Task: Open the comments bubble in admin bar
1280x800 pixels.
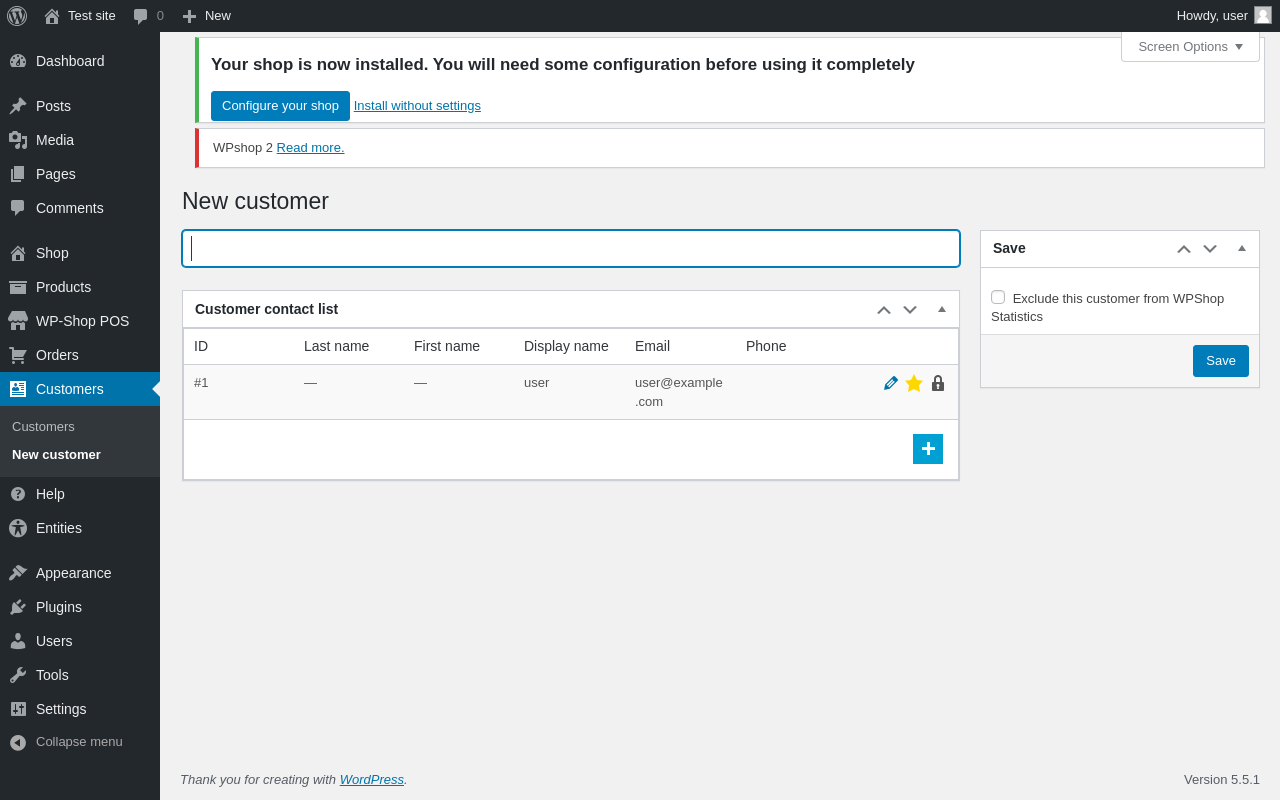Action: 148,16
